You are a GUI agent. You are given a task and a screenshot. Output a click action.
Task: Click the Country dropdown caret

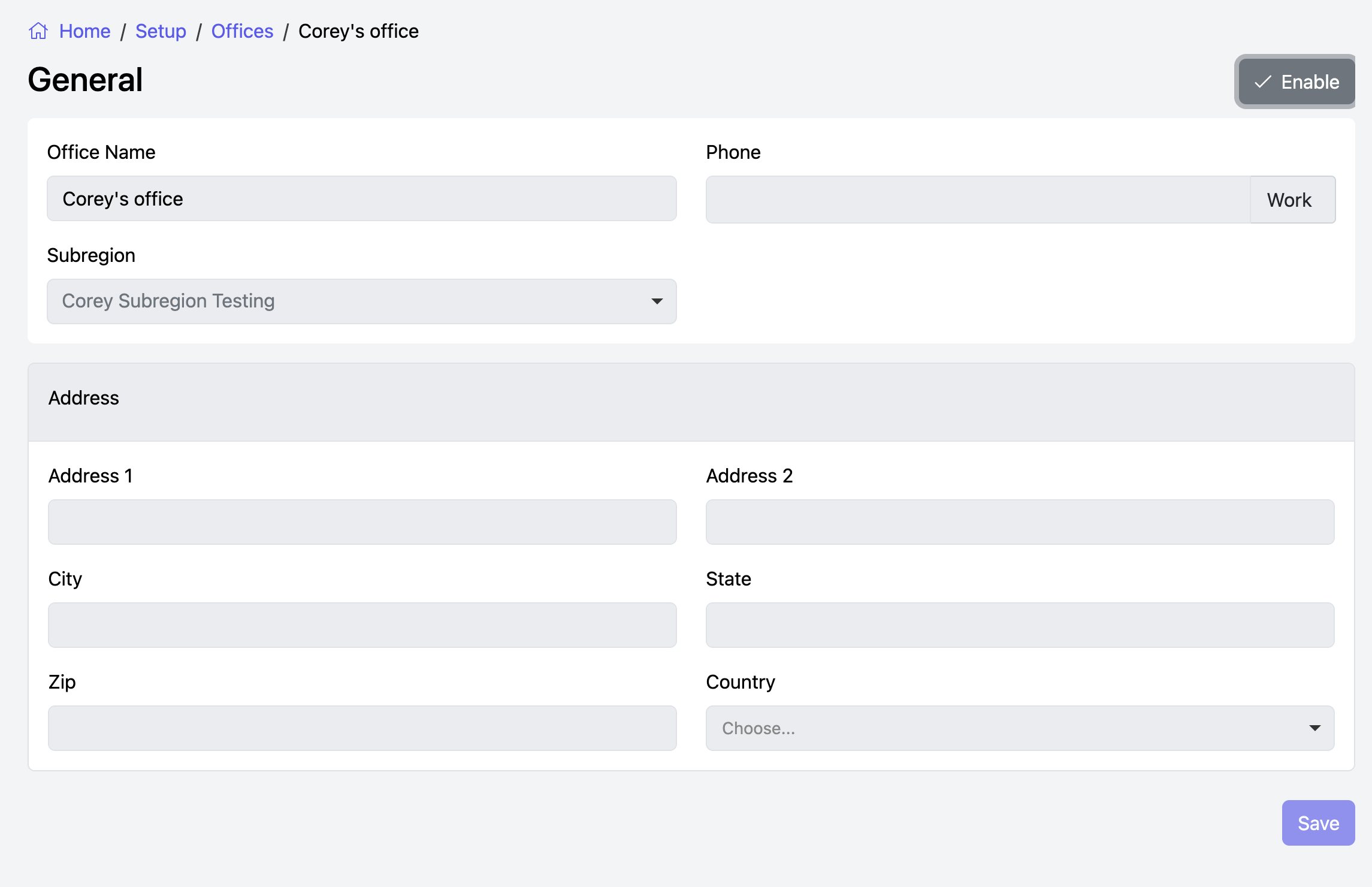1314,728
